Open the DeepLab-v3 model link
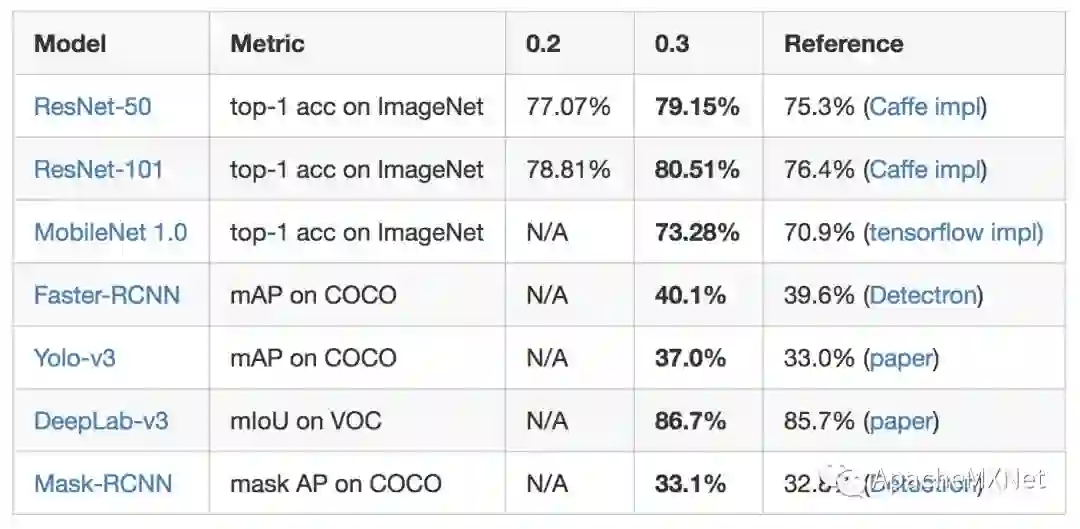 coord(101,421)
